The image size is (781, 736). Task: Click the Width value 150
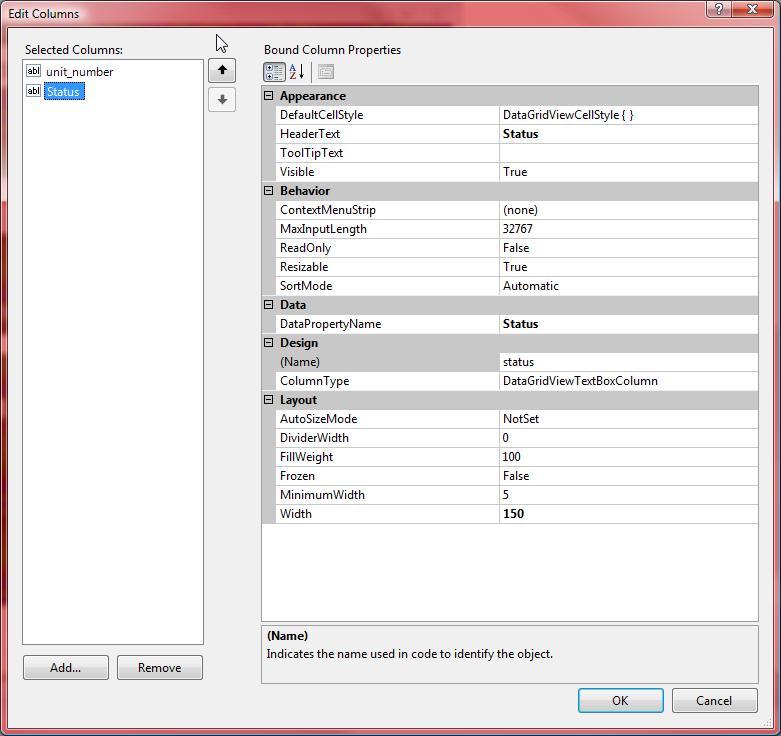[628, 514]
